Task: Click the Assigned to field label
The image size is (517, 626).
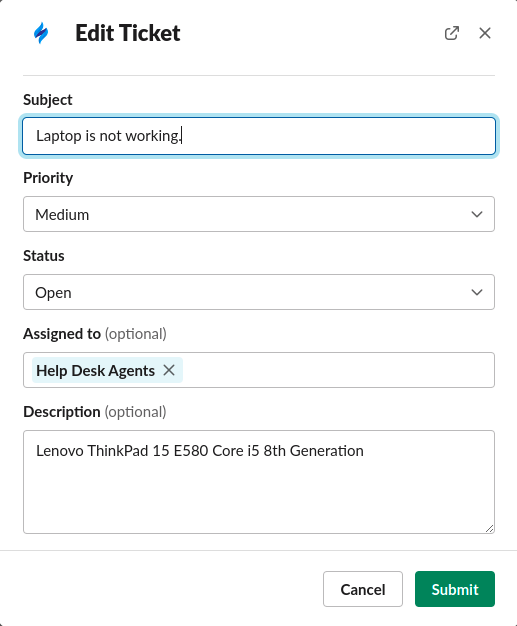Action: (x=62, y=334)
